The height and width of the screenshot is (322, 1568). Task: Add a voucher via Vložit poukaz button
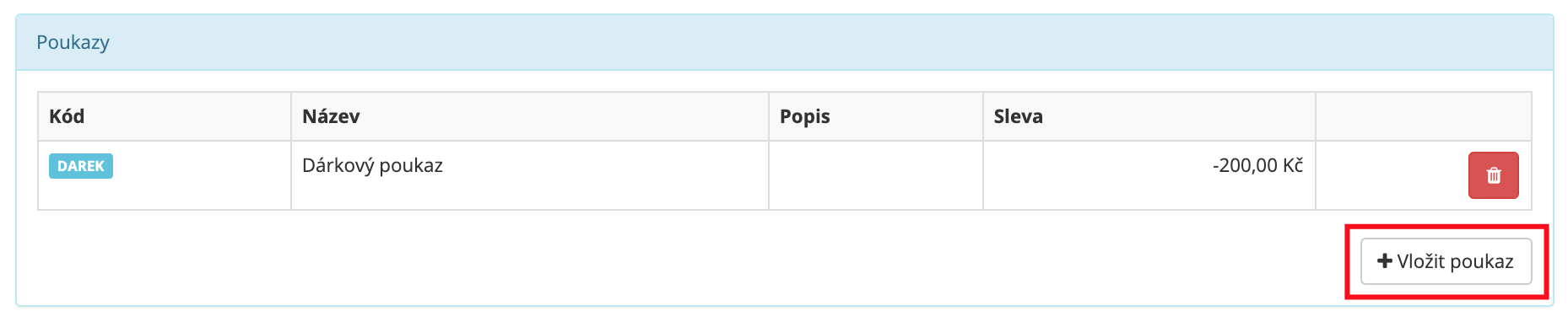tap(1446, 261)
